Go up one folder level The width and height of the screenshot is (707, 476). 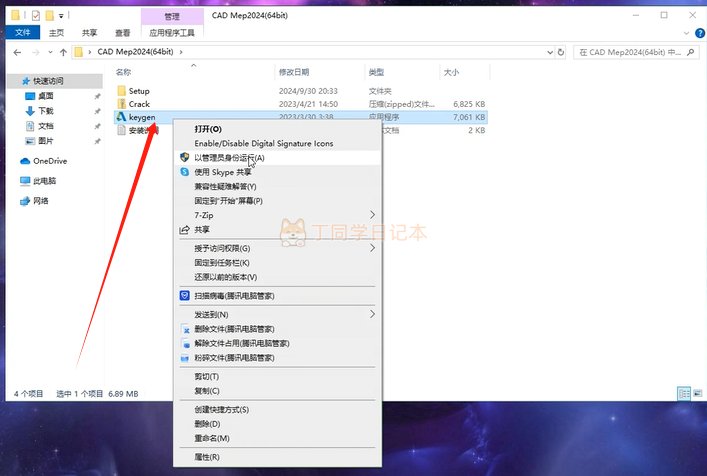click(63, 52)
